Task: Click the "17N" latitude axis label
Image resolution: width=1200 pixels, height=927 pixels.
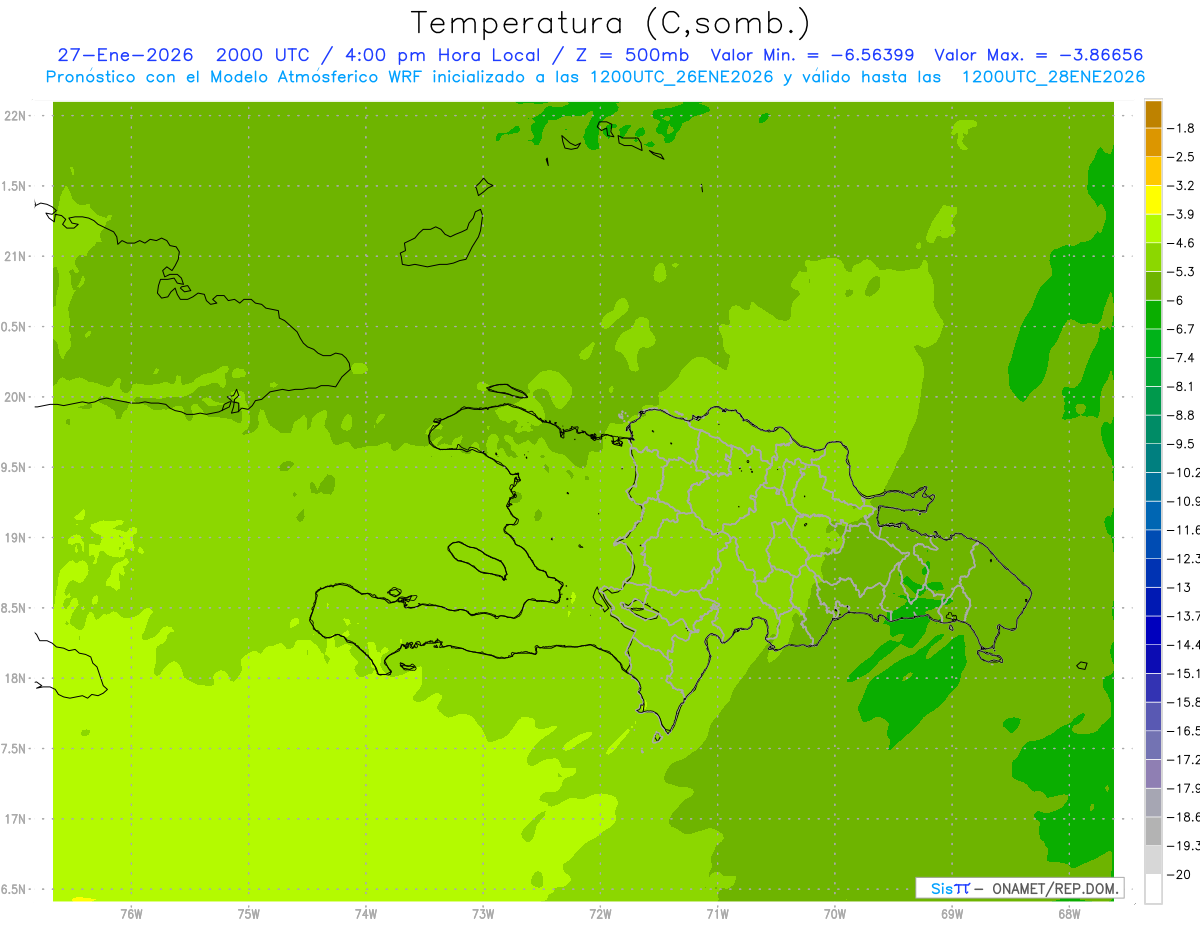Action: click(x=14, y=818)
